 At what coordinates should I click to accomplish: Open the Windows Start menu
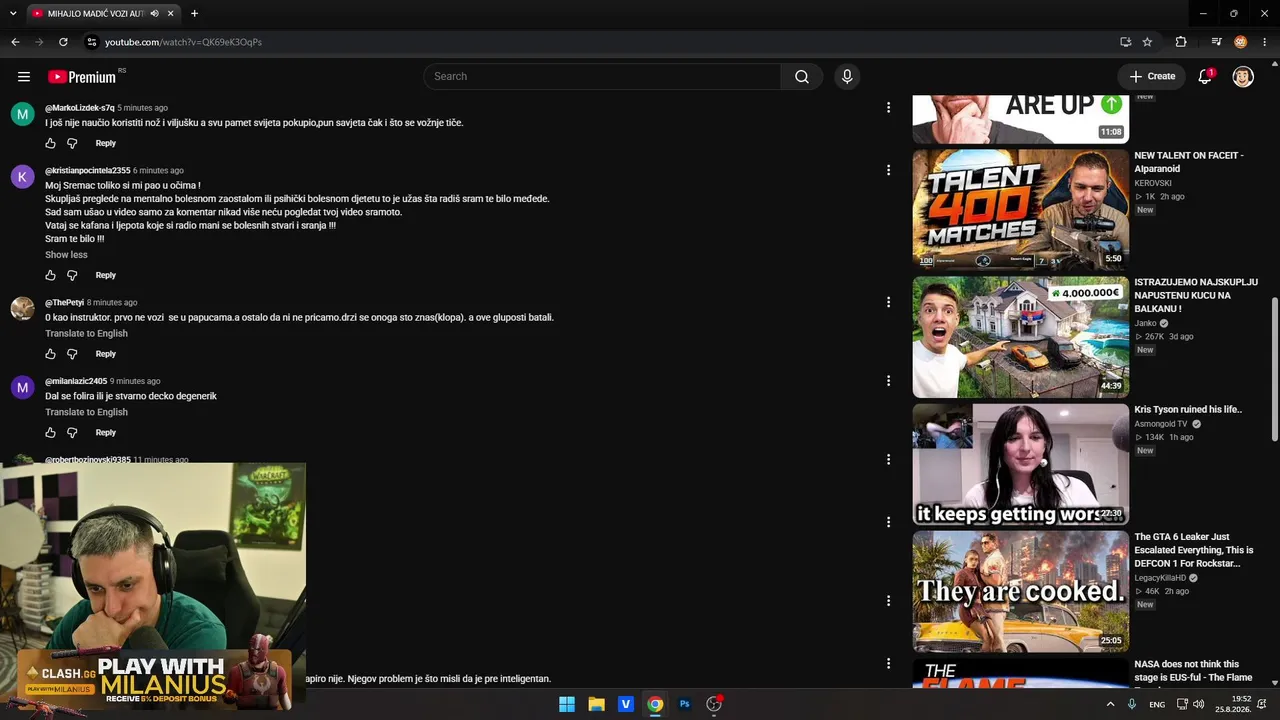click(567, 704)
